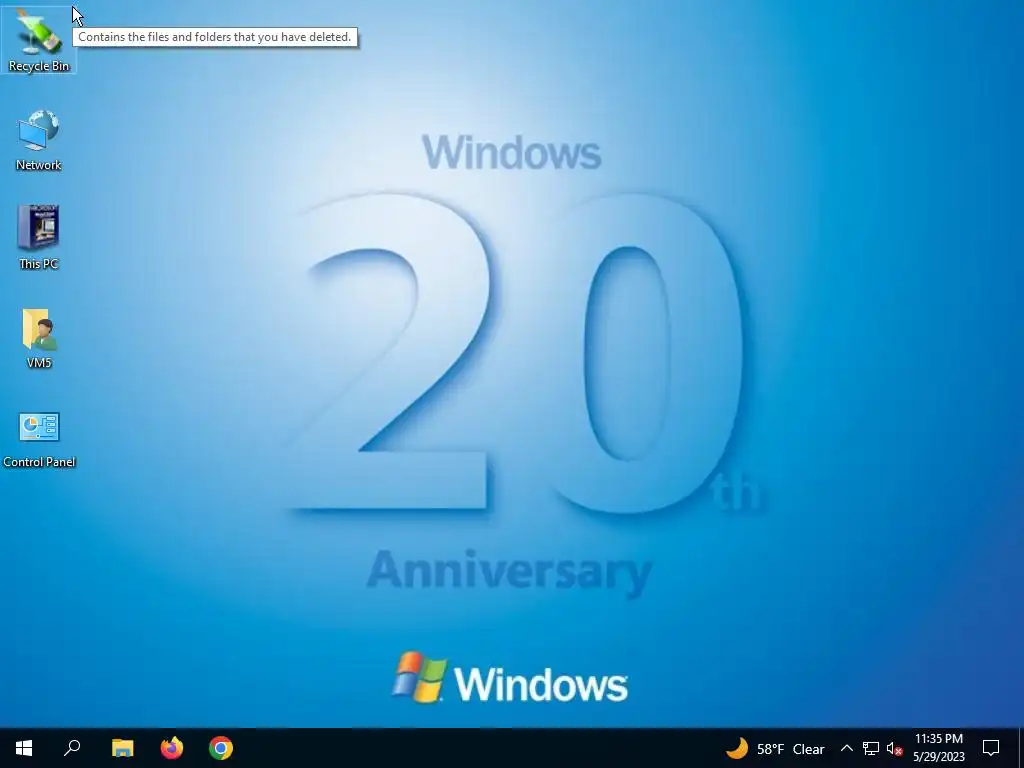The image size is (1024, 768).
Task: Open the Windows Start menu
Action: [x=24, y=748]
